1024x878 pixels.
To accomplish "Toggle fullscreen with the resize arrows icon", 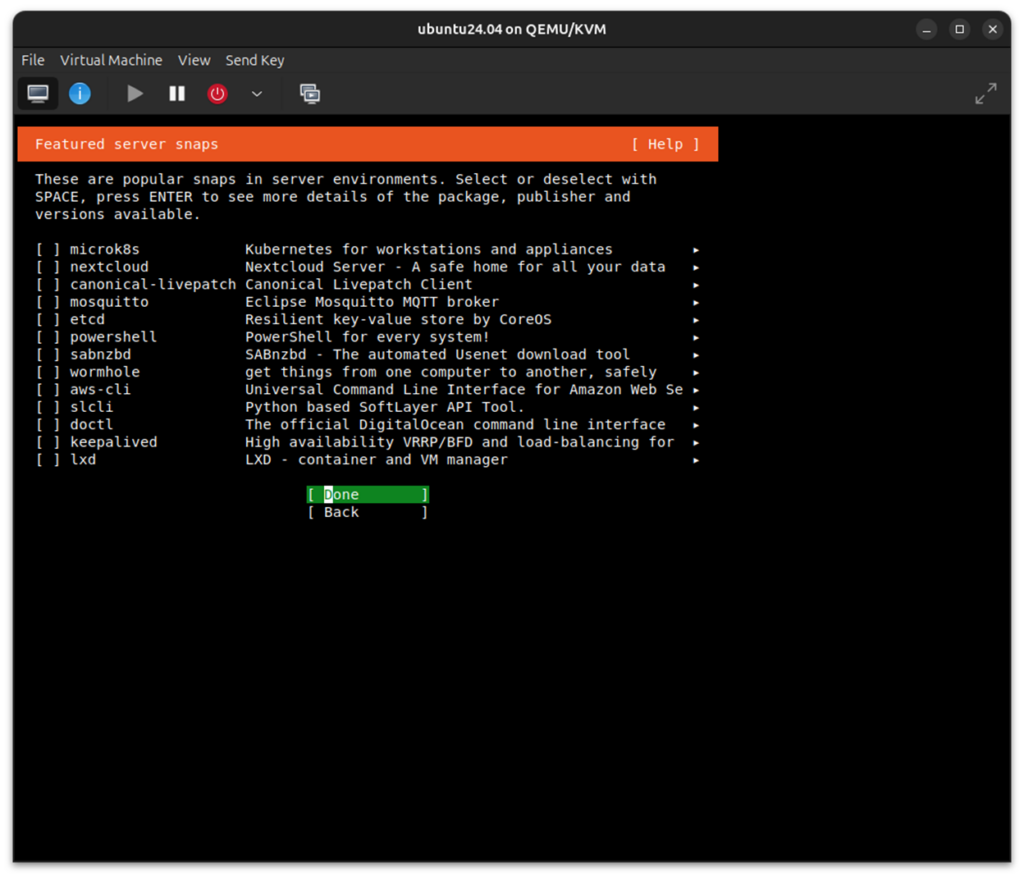I will pos(985,94).
